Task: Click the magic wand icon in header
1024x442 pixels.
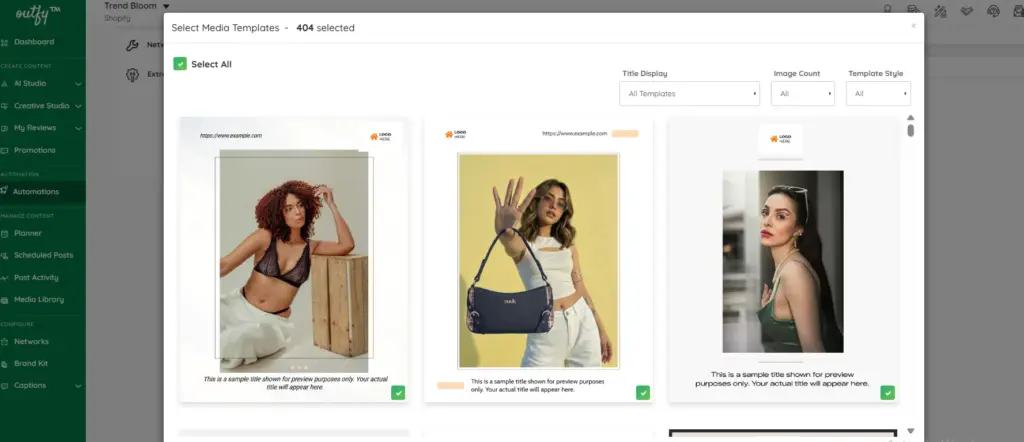Action: 940,10
